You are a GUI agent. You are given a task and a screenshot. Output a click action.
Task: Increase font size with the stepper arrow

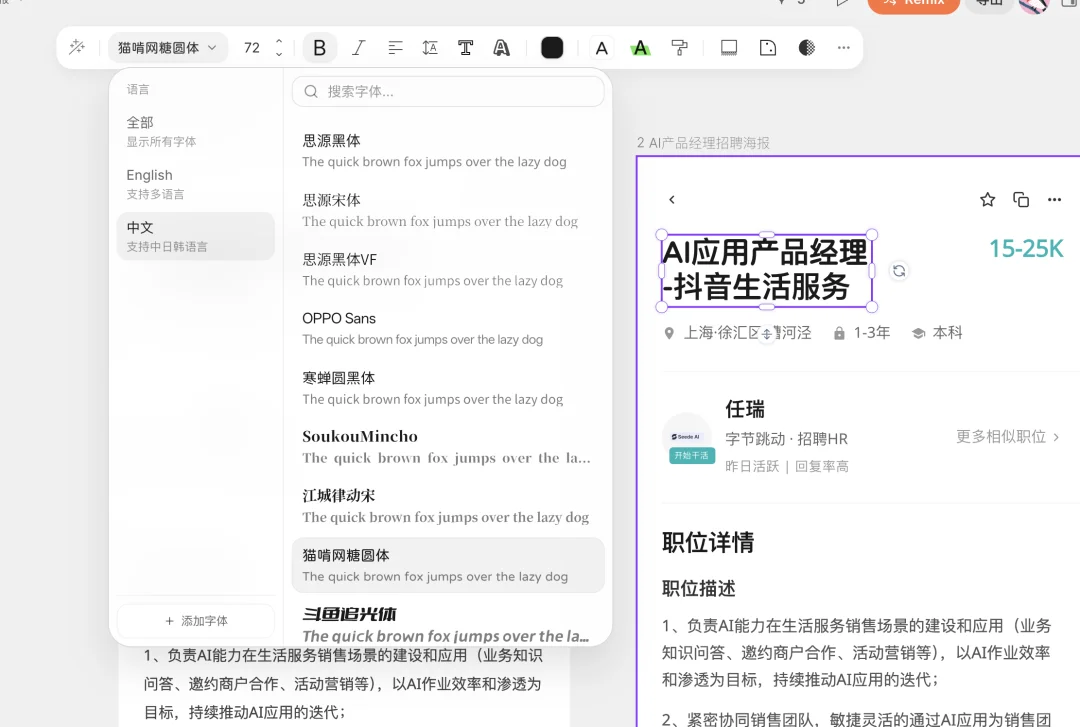[280, 41]
